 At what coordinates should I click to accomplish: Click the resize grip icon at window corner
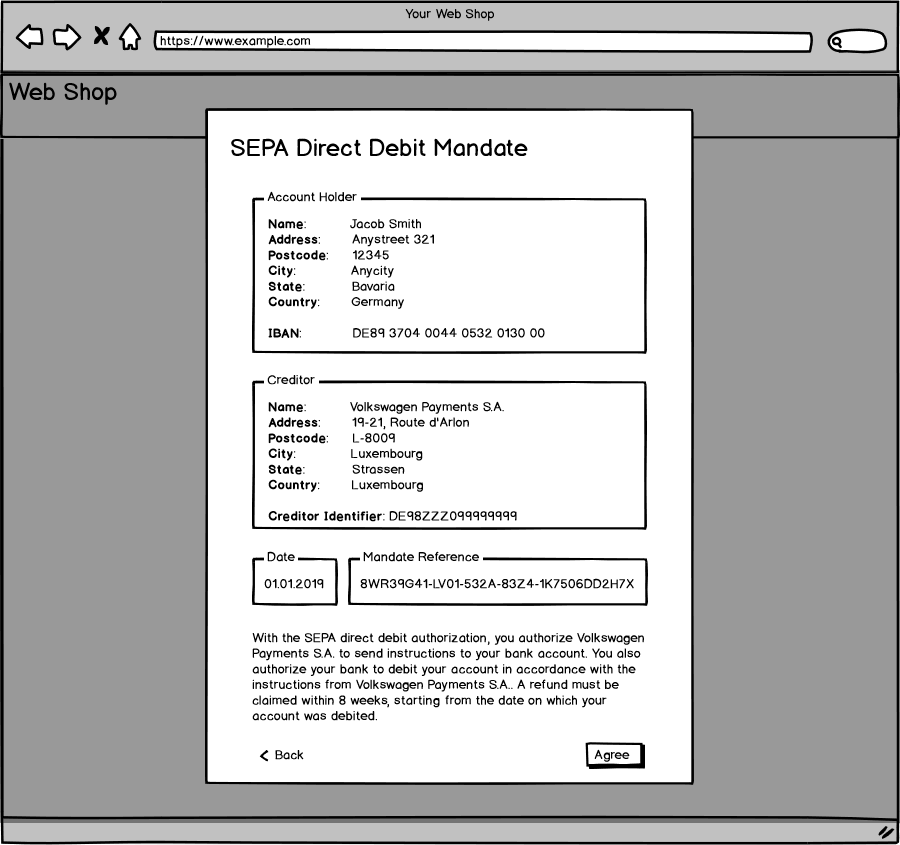pyautogui.click(x=886, y=832)
